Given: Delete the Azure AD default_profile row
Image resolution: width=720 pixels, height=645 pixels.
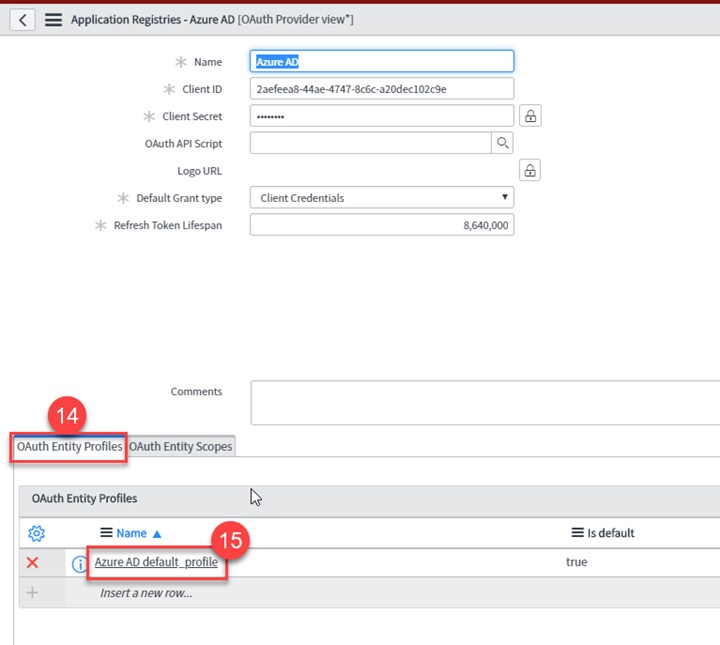Looking at the screenshot, I should click(32, 562).
